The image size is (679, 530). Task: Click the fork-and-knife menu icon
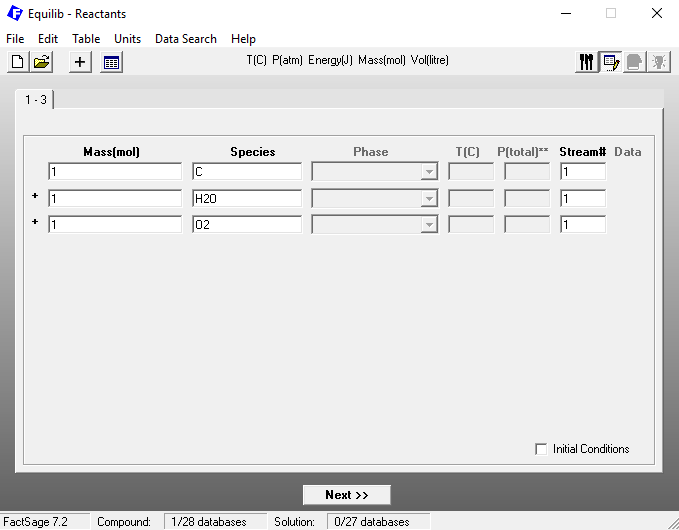[x=586, y=62]
